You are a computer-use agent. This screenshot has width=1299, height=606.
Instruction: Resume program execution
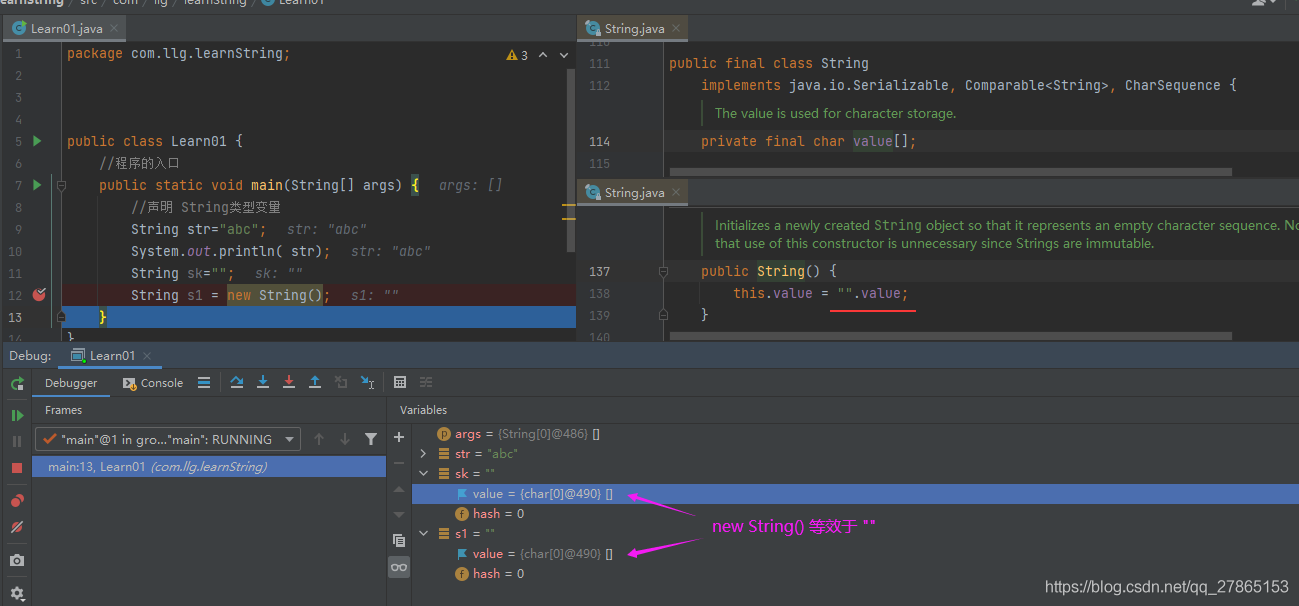17,415
